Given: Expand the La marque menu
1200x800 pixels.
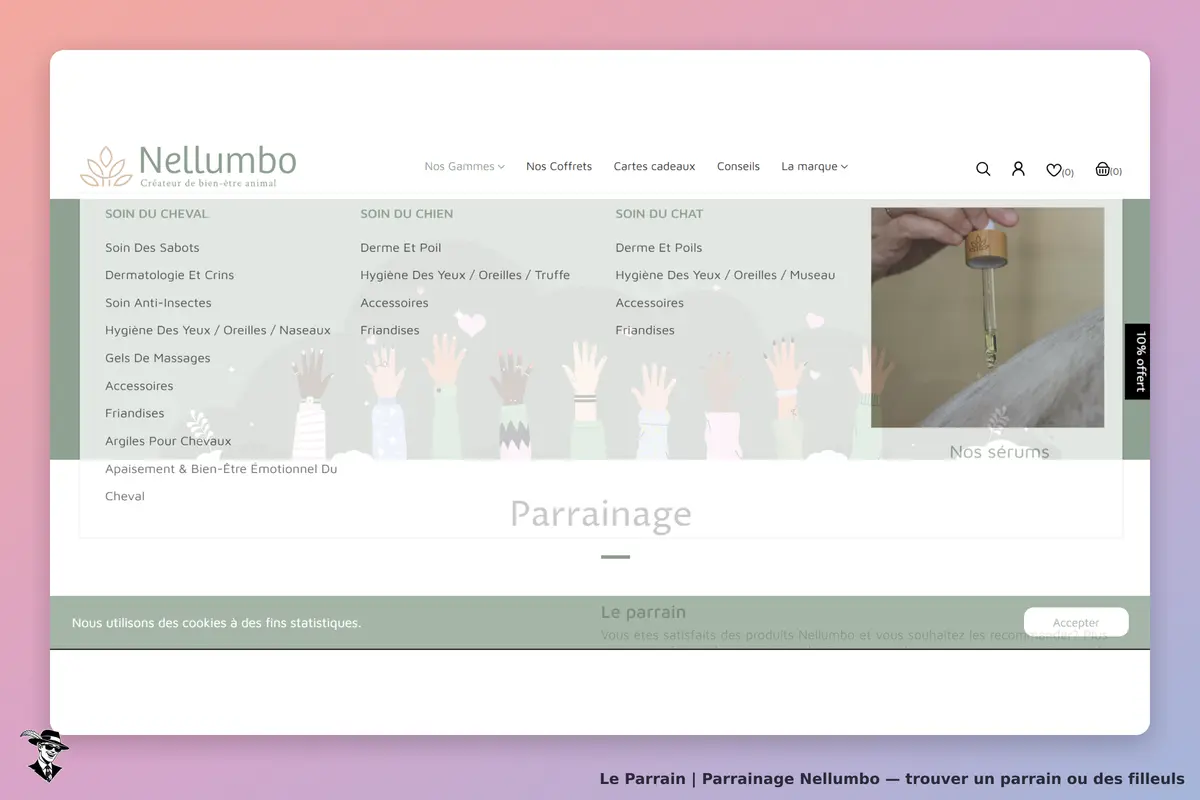Looking at the screenshot, I should pos(814,166).
